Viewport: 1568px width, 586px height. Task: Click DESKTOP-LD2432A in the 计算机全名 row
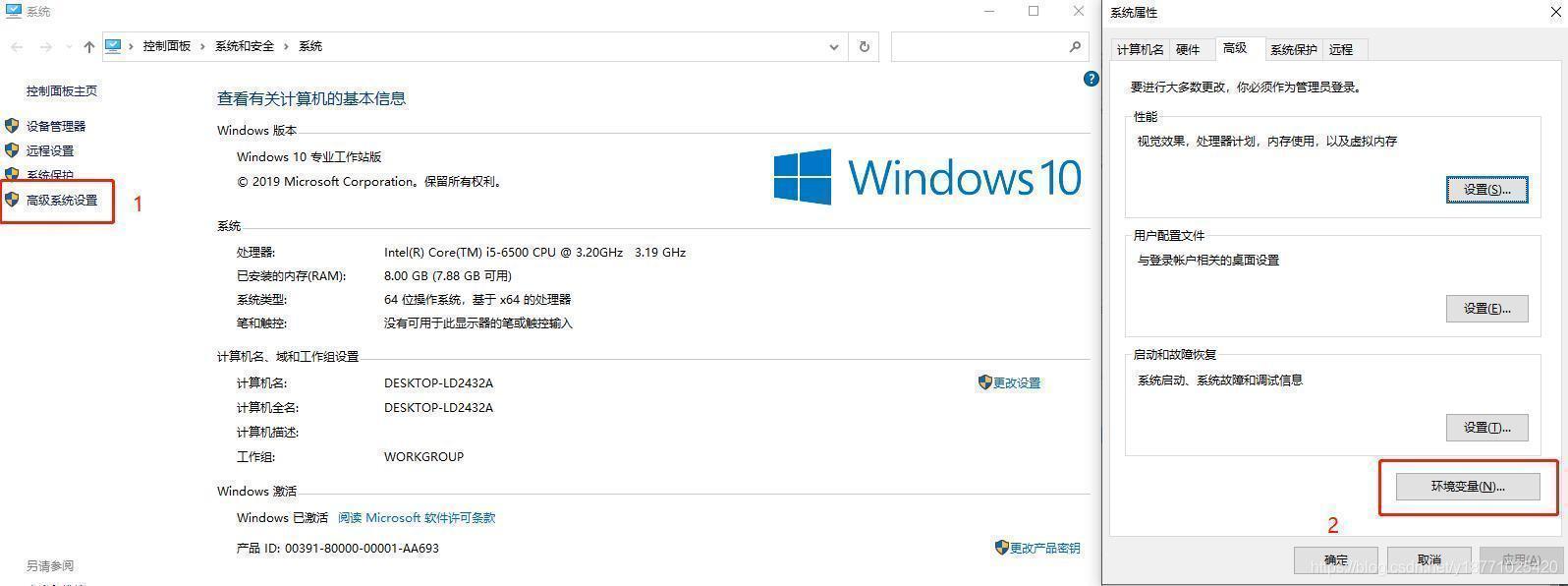coord(438,407)
